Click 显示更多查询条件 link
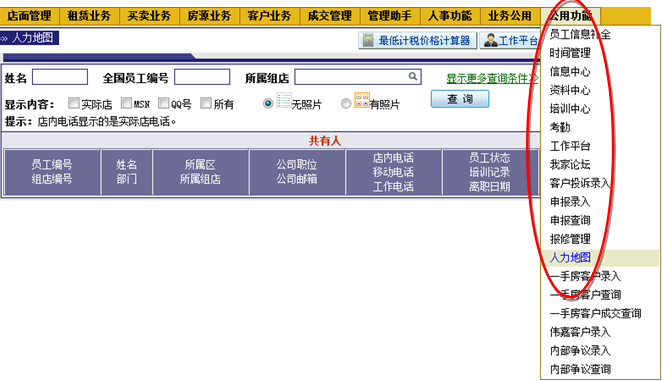Image resolution: width=662 pixels, height=381 pixels. click(492, 78)
